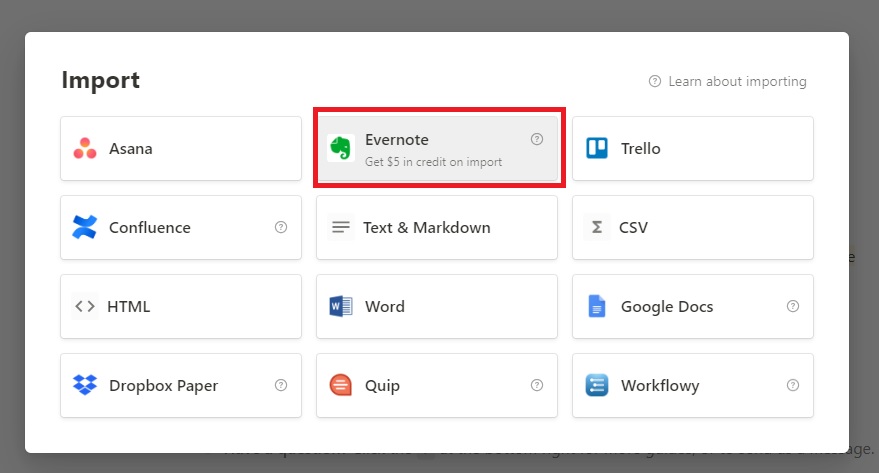Image resolution: width=879 pixels, height=473 pixels.
Task: Pick the Dropbox Paper import label
Action: (x=163, y=386)
